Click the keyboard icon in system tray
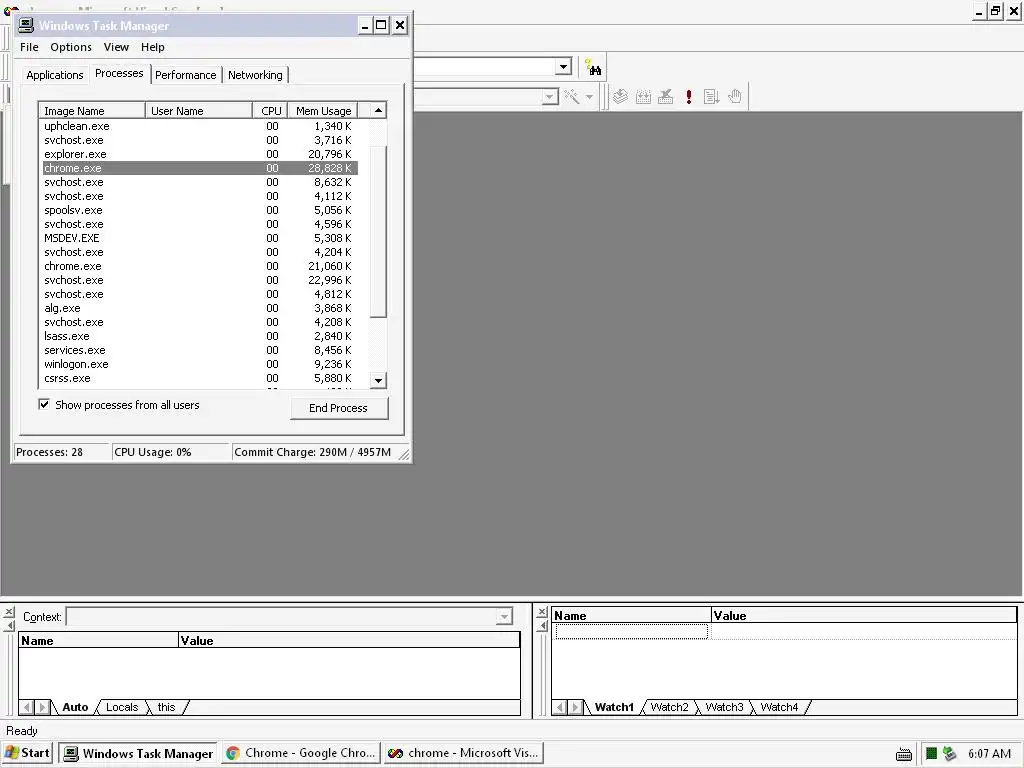The height and width of the screenshot is (768, 1024). (904, 754)
